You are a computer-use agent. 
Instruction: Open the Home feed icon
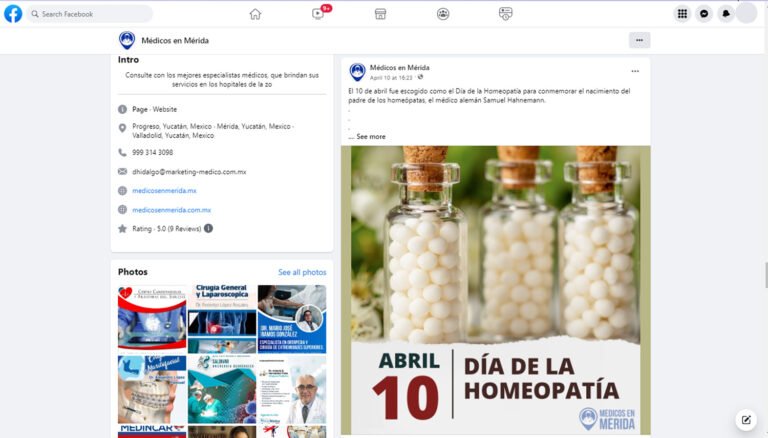click(255, 14)
